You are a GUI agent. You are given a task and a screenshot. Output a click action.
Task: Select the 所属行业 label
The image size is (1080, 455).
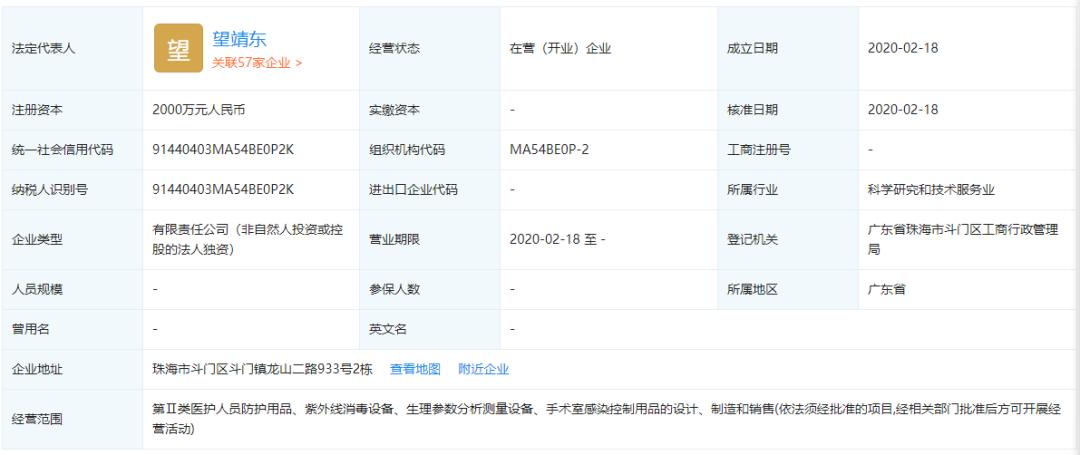(752, 189)
